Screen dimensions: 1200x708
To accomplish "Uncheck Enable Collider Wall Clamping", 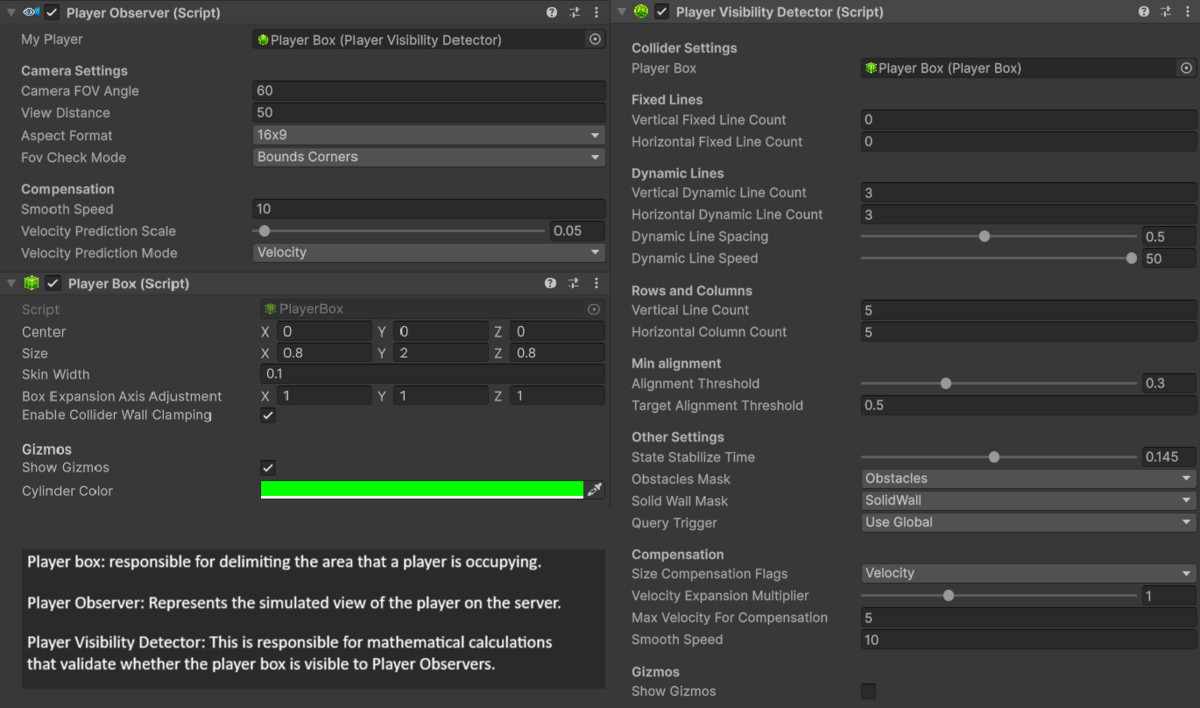I will 267,415.
